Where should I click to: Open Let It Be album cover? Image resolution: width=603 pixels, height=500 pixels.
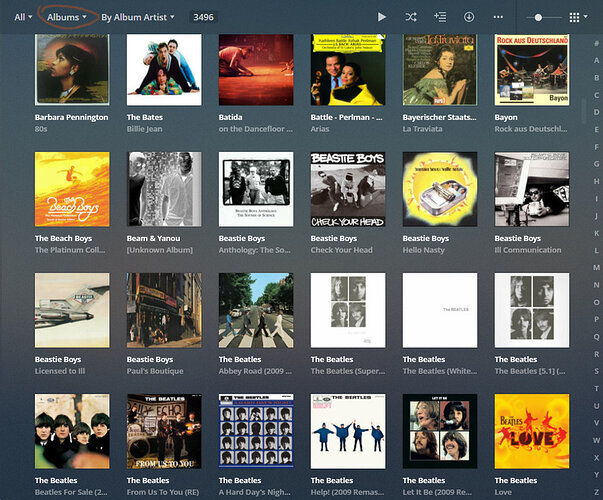pos(440,431)
